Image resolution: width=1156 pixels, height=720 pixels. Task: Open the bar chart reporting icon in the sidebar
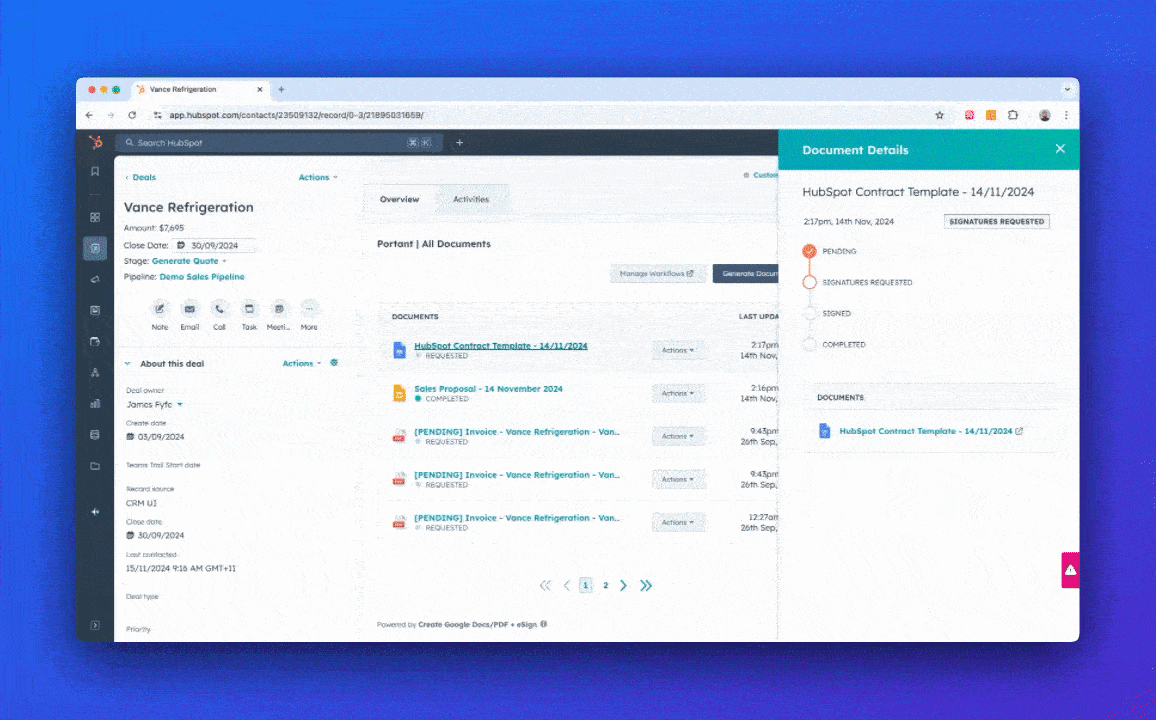(95, 403)
